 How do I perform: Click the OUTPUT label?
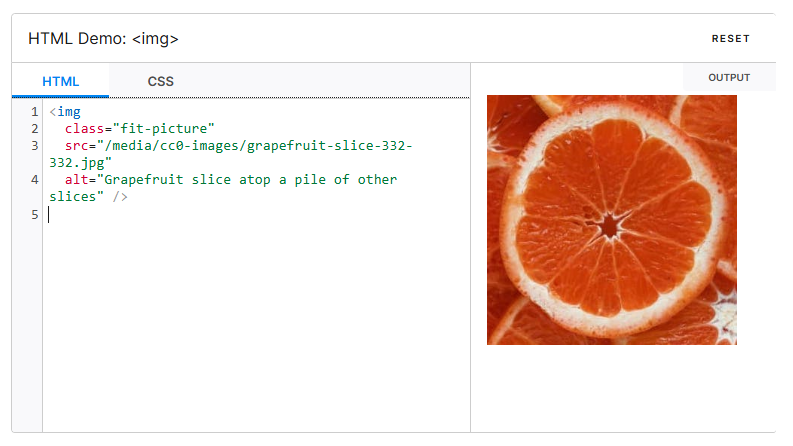click(728, 77)
